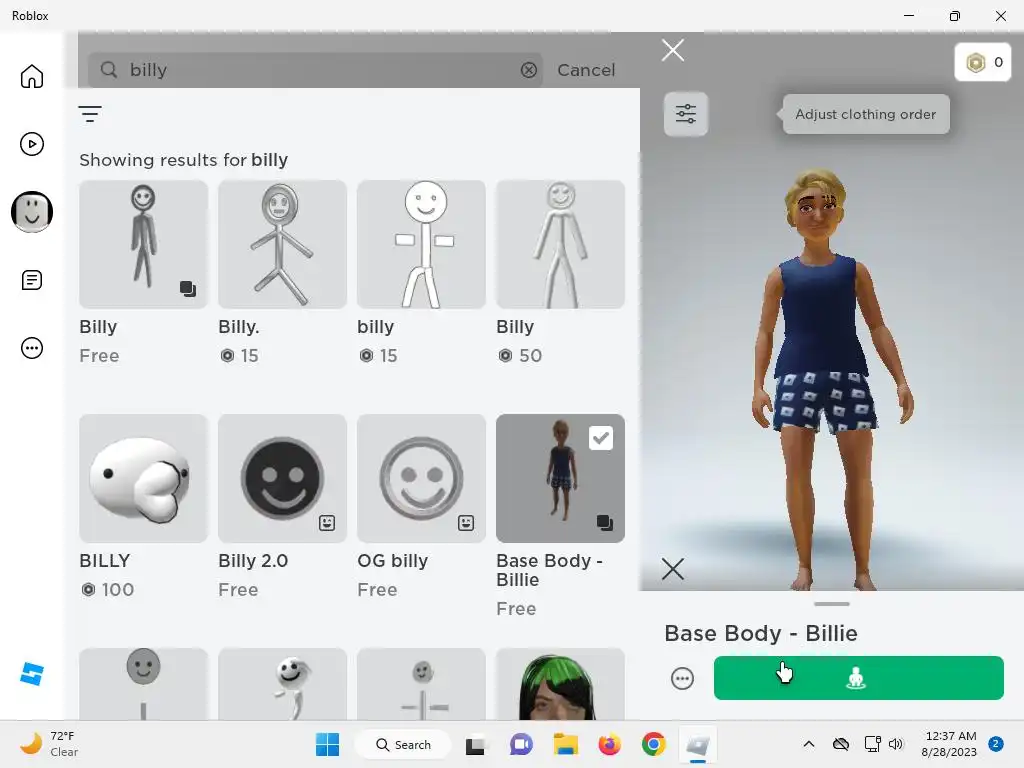Select the BILLY head item priced 100
Viewport: 1024px width, 768px height.
pyautogui.click(x=144, y=478)
